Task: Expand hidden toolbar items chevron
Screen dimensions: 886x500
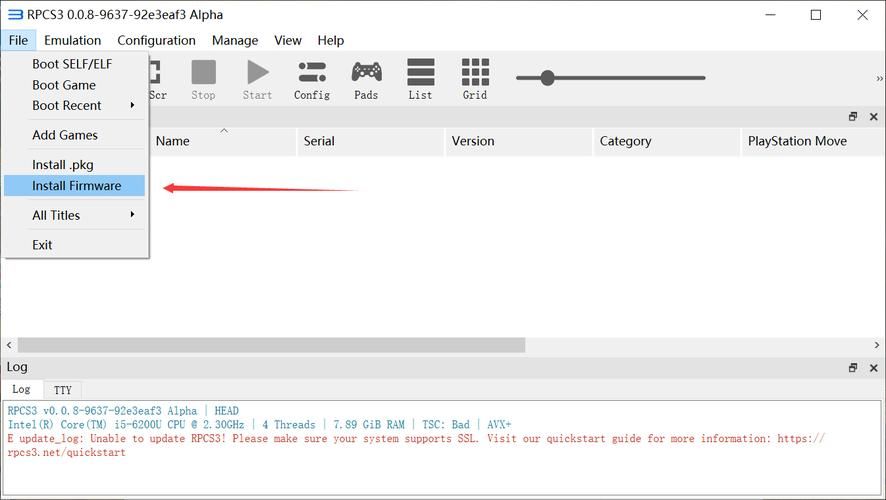Action: click(x=879, y=79)
